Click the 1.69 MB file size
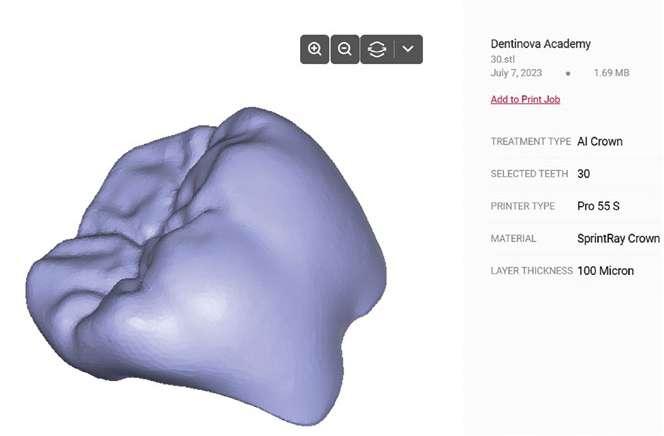 click(611, 73)
